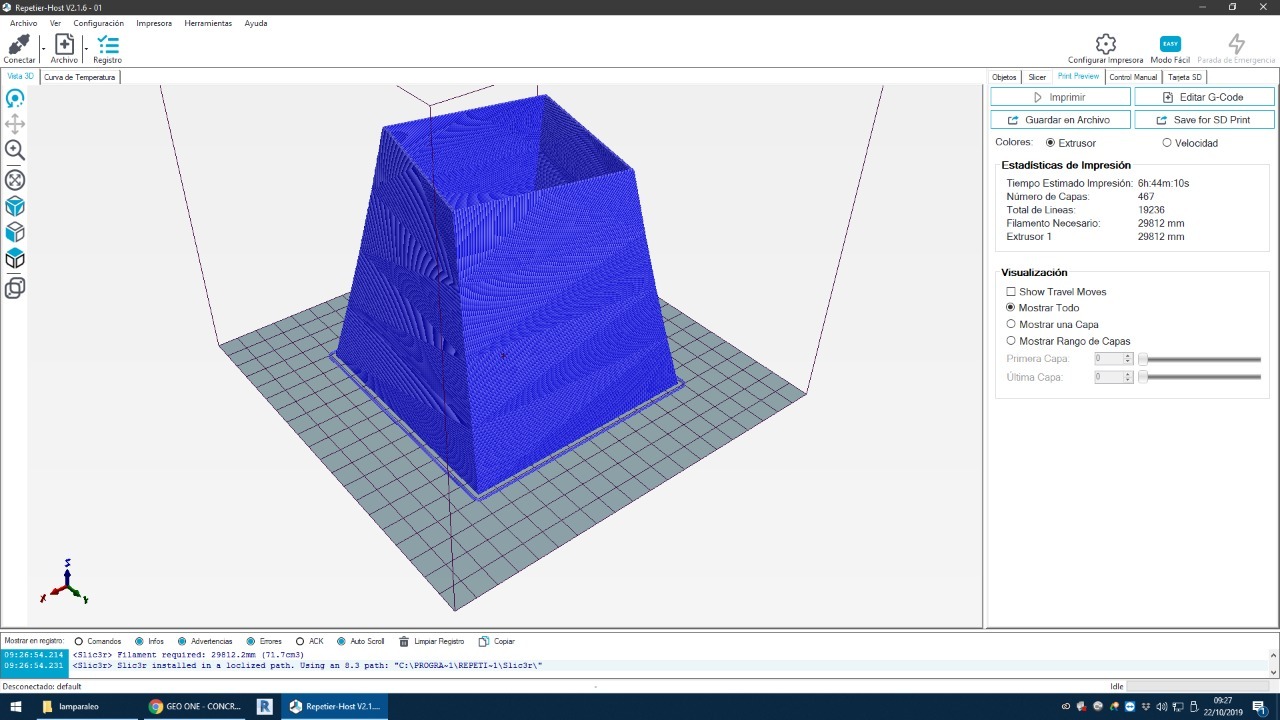This screenshot has width=1280, height=720.
Task: Toggle Infos log filter
Action: pyautogui.click(x=139, y=641)
